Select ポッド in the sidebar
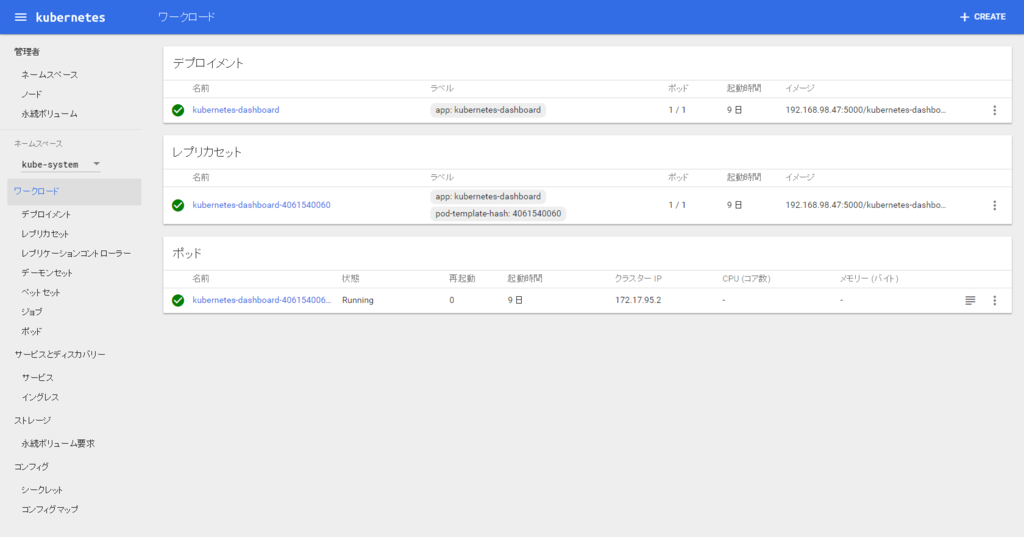The height and width of the screenshot is (537, 1024). tap(31, 332)
